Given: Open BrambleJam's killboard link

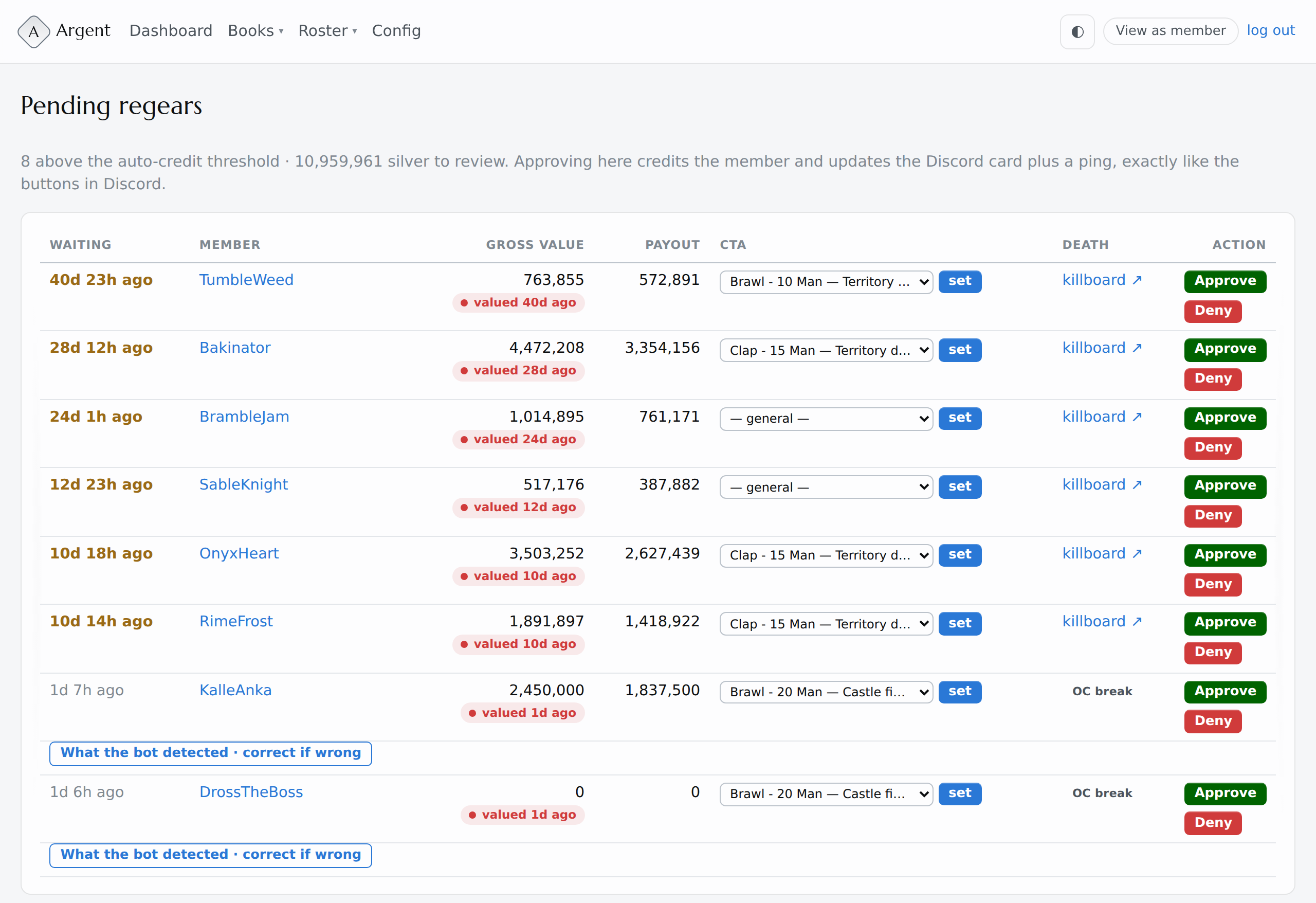Looking at the screenshot, I should pos(1102,417).
